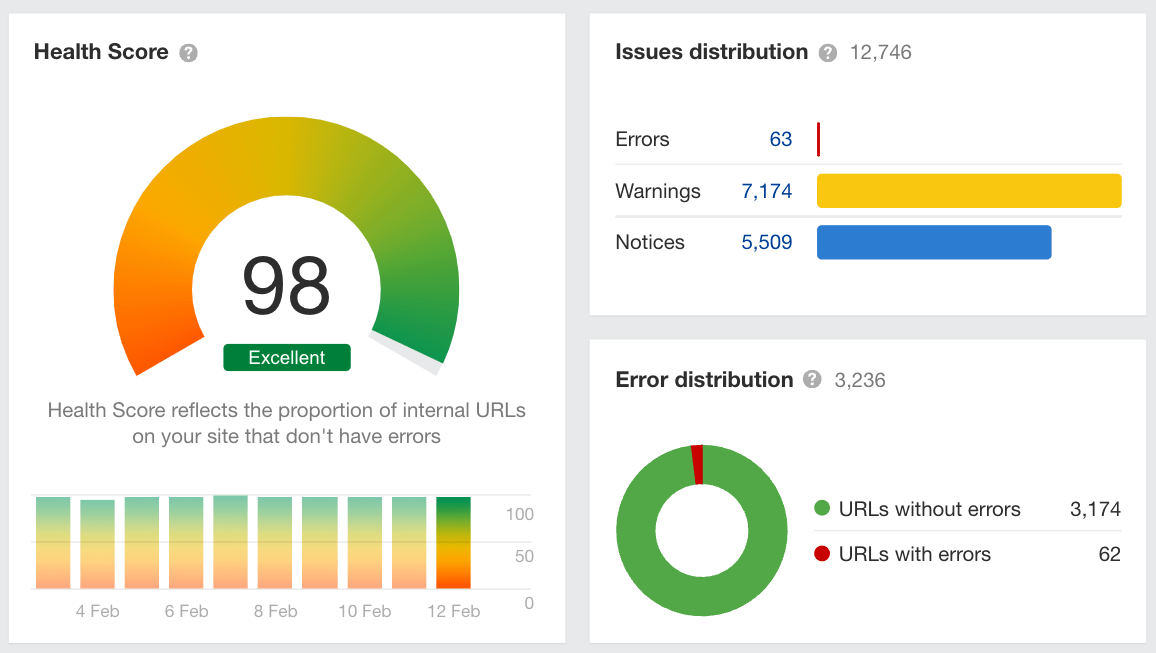
Task: Click the blue Notices bar
Action: [x=933, y=242]
